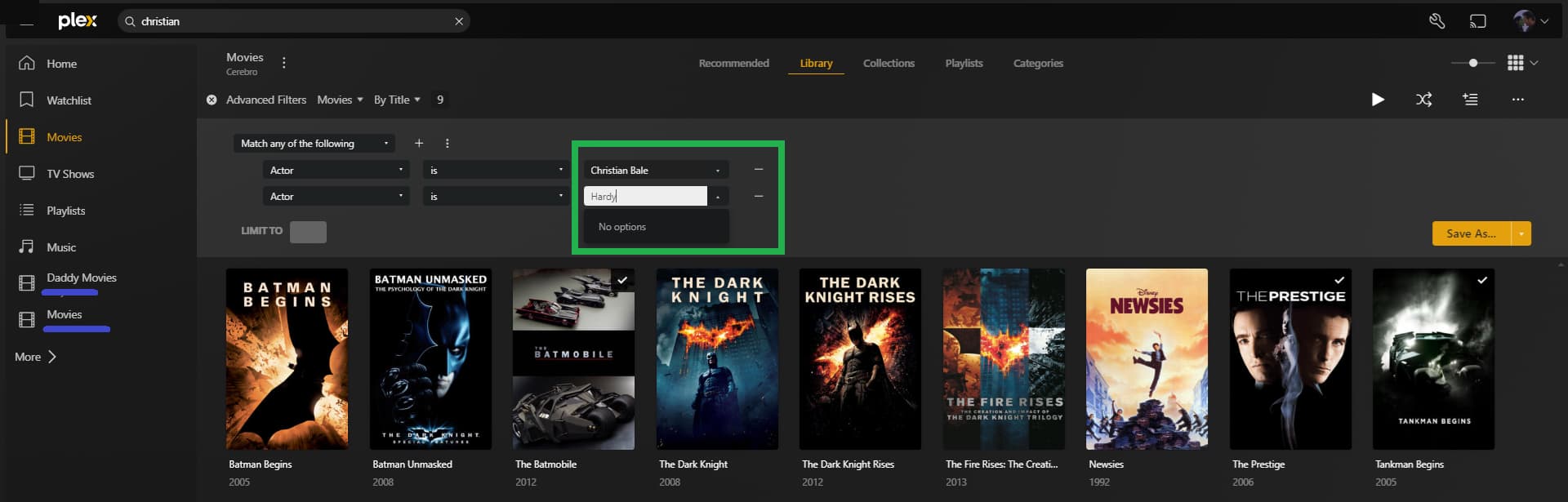Open second row 'is' operator dropdown
The image size is (1568, 502).
point(495,196)
